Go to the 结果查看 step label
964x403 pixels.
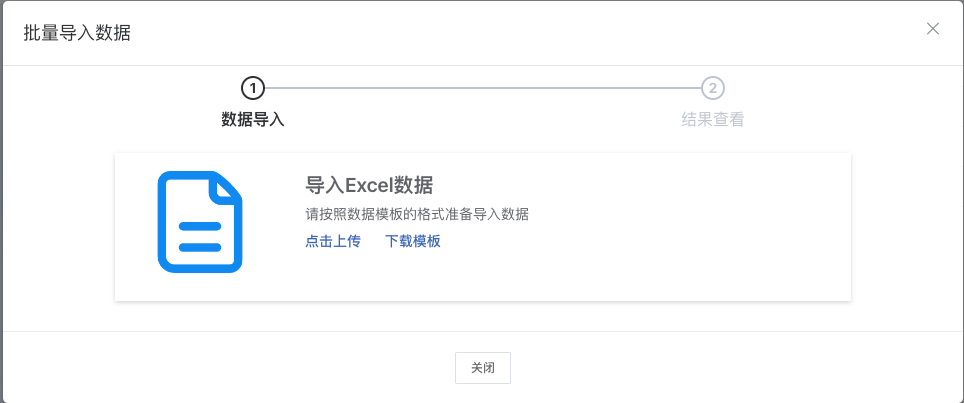pyautogui.click(x=712, y=120)
